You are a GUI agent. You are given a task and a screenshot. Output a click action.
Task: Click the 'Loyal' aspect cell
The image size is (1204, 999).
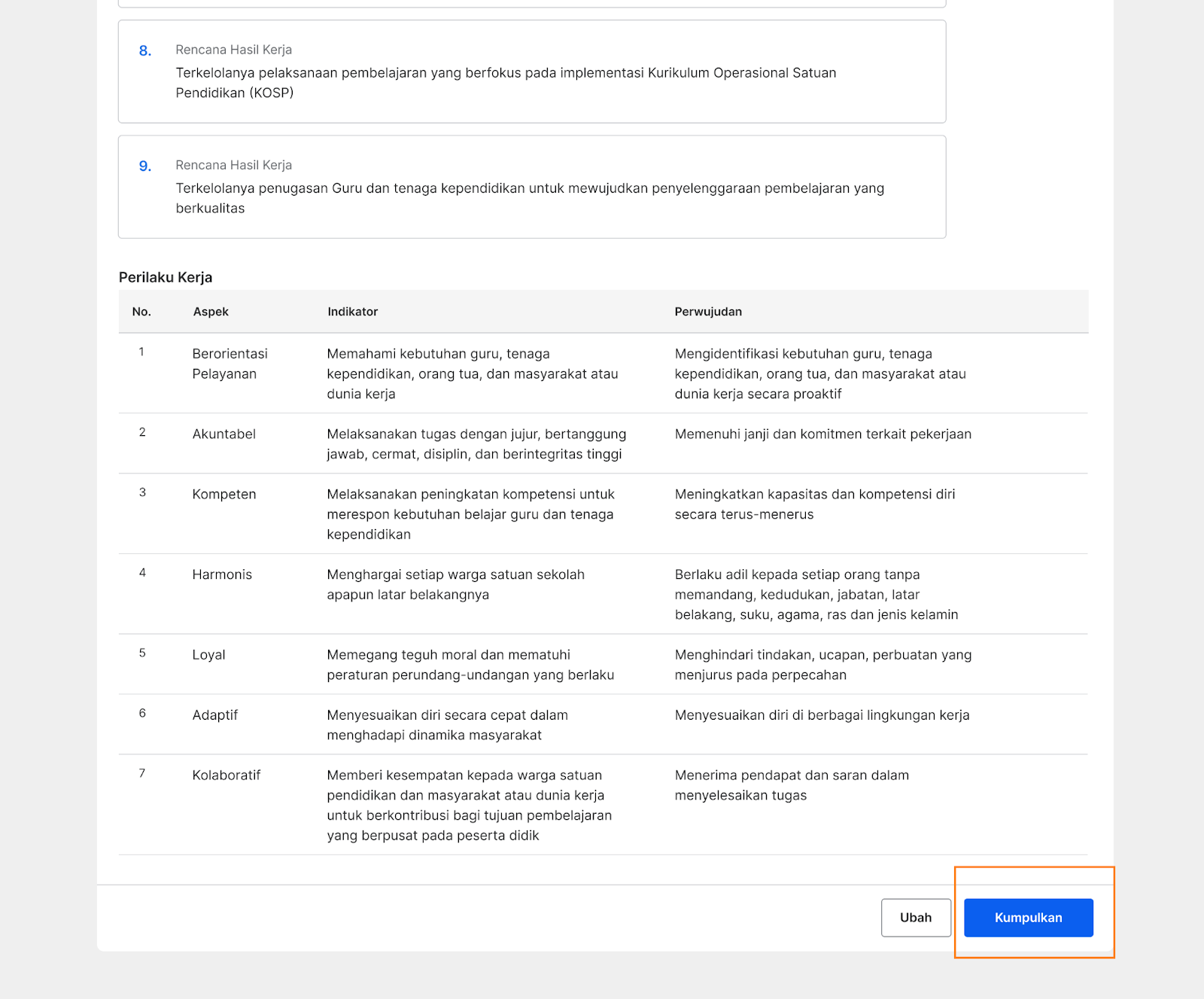(x=208, y=655)
